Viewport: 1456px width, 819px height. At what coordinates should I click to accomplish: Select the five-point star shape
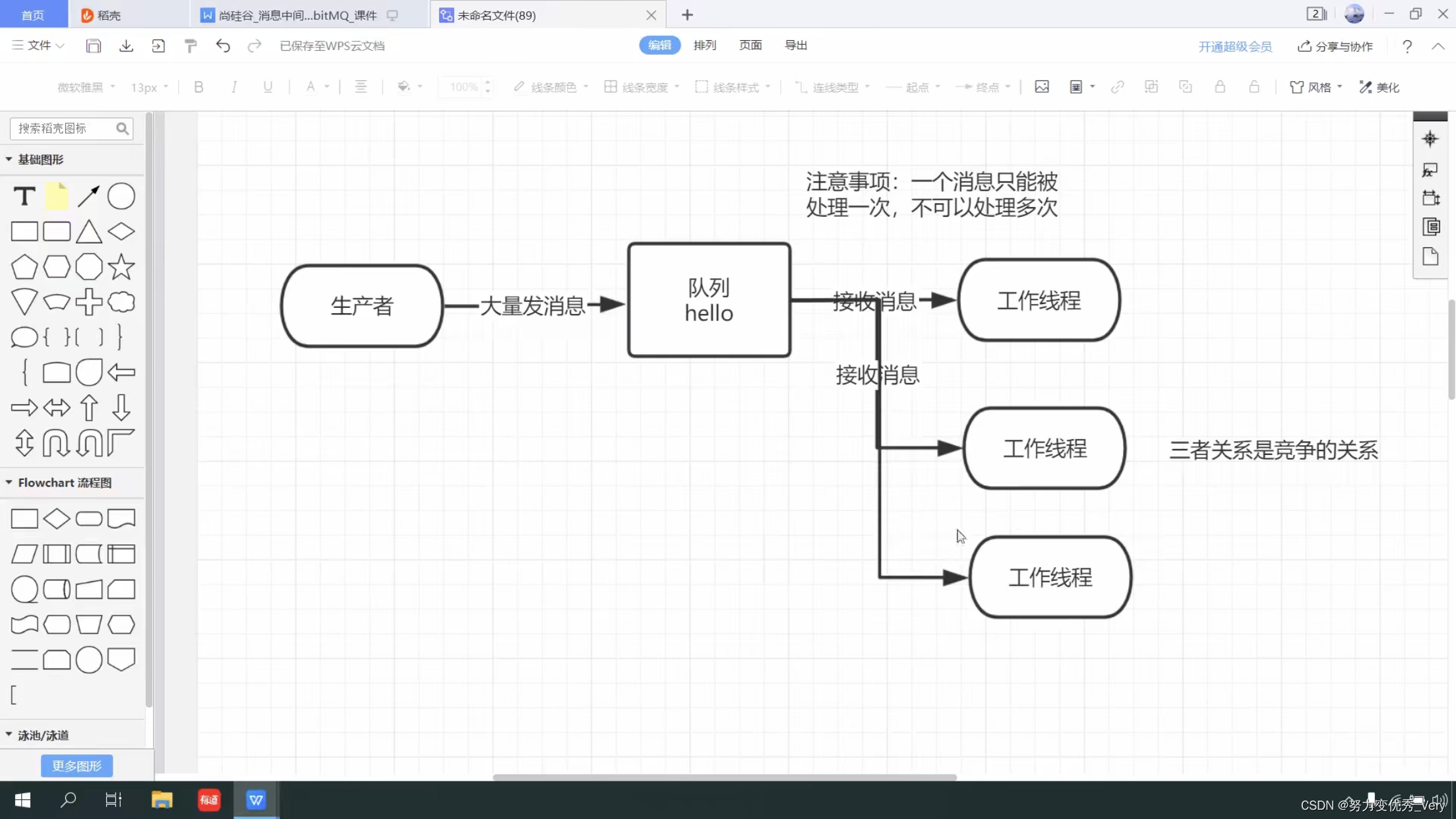pos(121,267)
